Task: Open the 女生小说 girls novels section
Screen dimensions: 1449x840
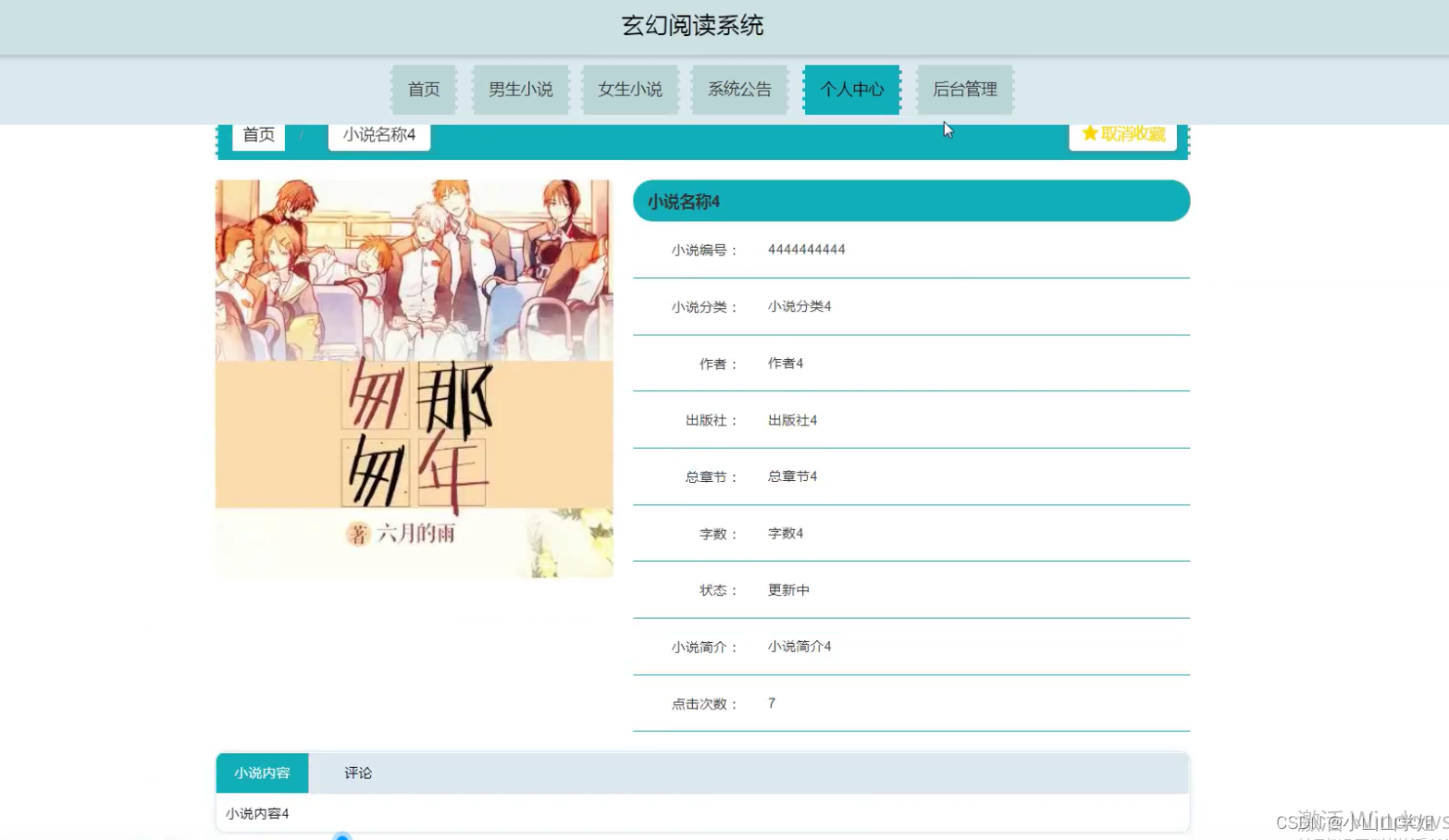Action: pyautogui.click(x=630, y=89)
